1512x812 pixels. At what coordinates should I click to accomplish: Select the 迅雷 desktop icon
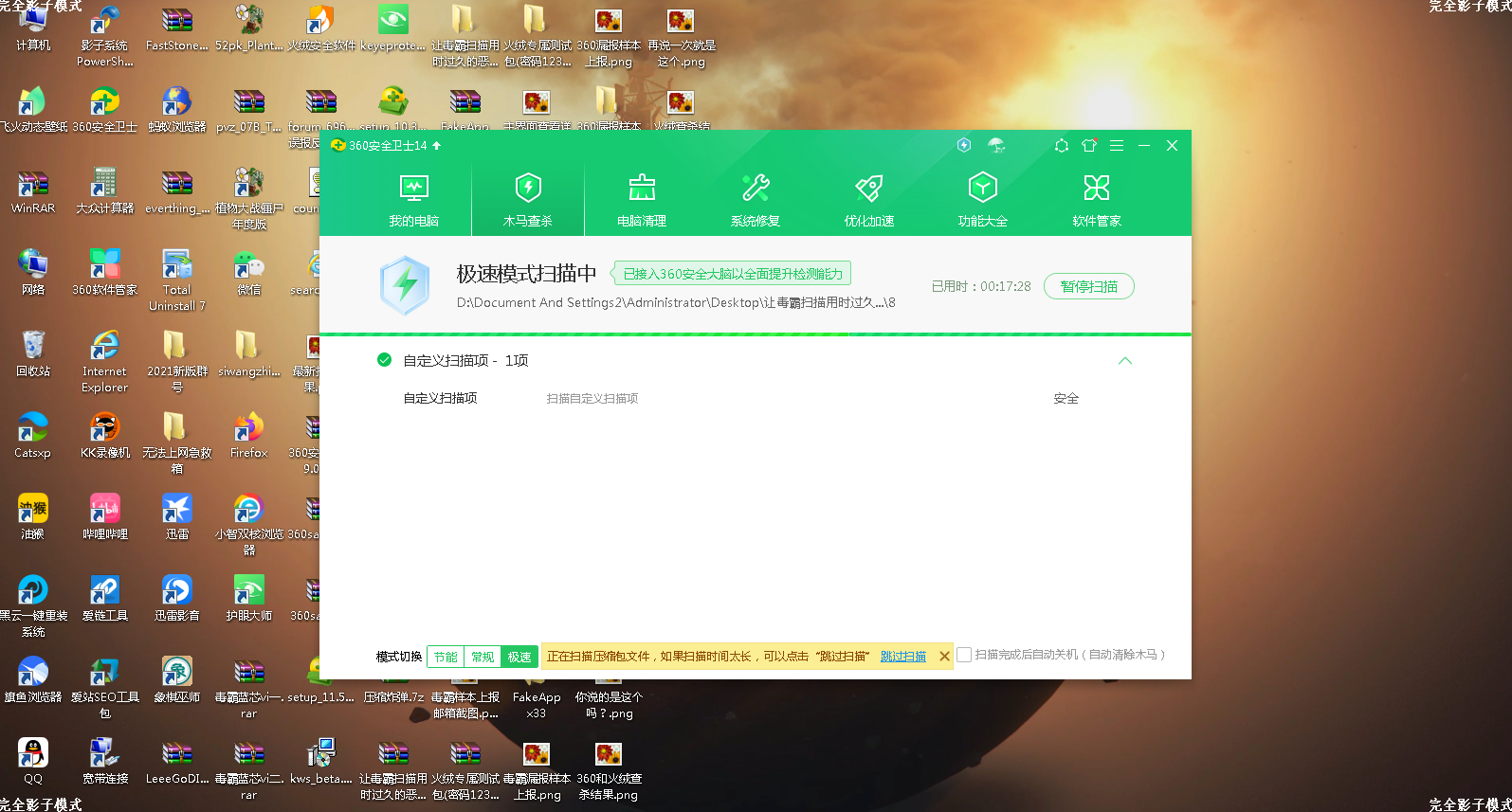(177, 517)
